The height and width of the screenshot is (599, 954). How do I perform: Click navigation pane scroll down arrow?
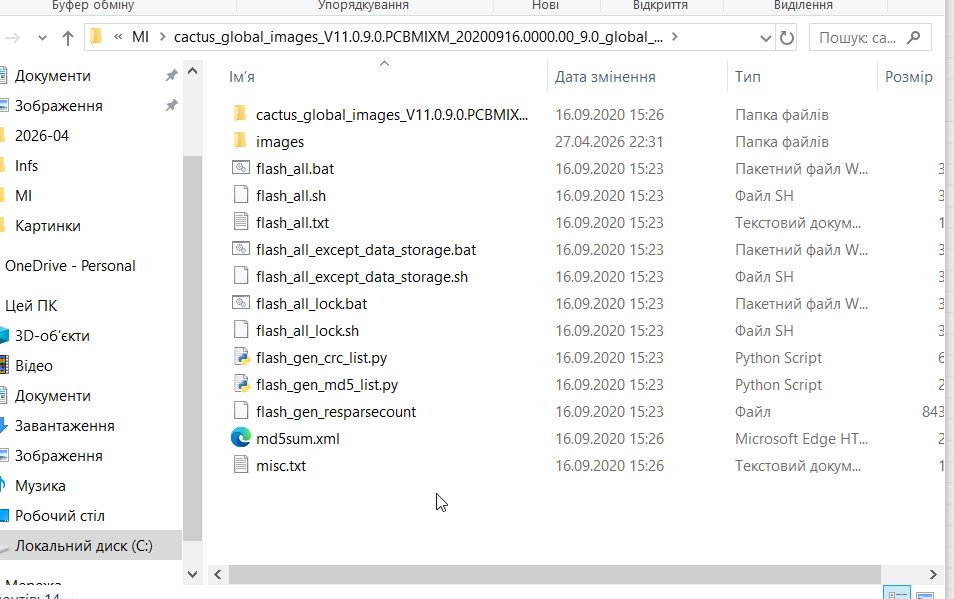(192, 573)
